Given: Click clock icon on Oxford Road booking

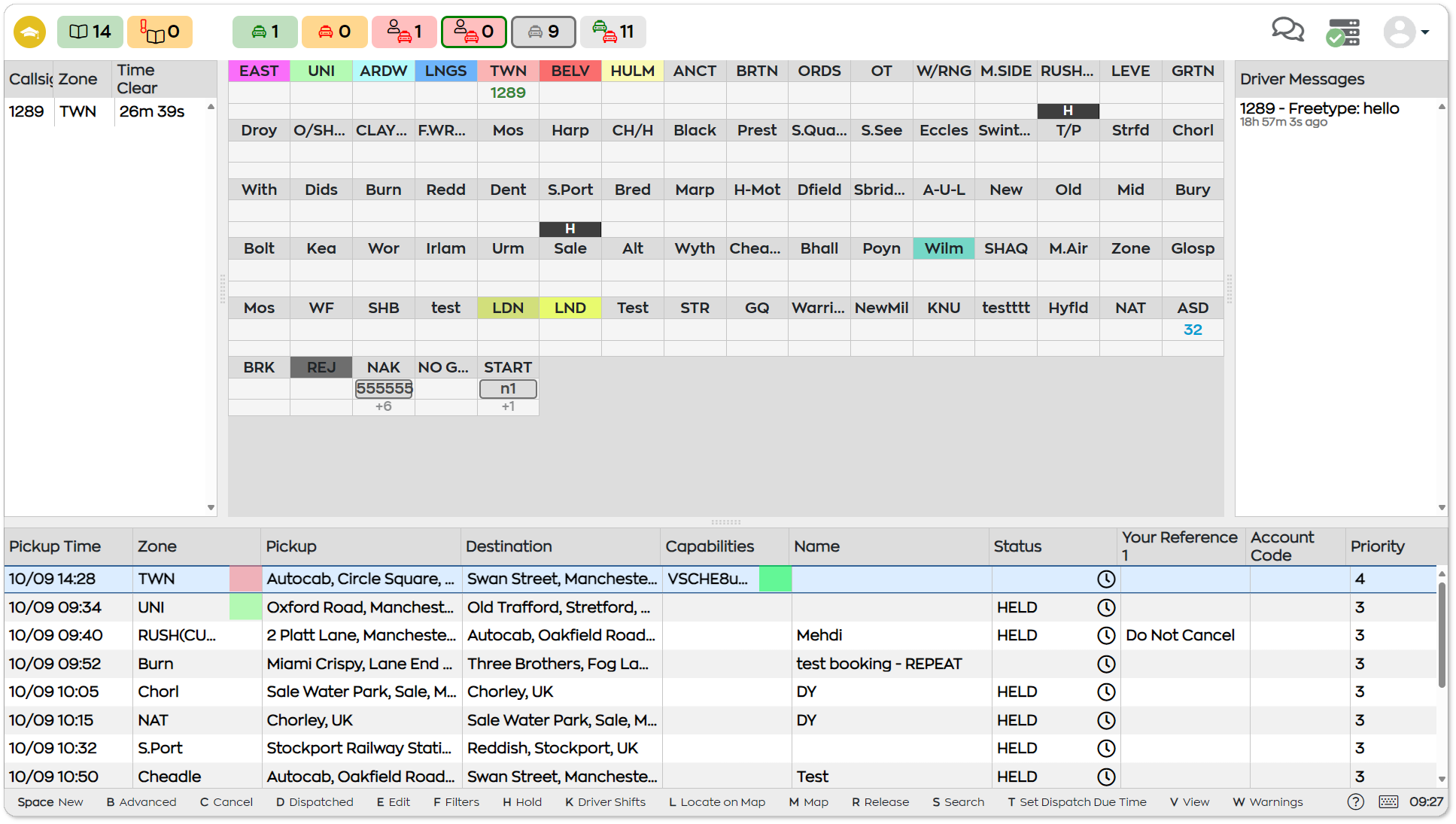Looking at the screenshot, I should coord(1105,607).
